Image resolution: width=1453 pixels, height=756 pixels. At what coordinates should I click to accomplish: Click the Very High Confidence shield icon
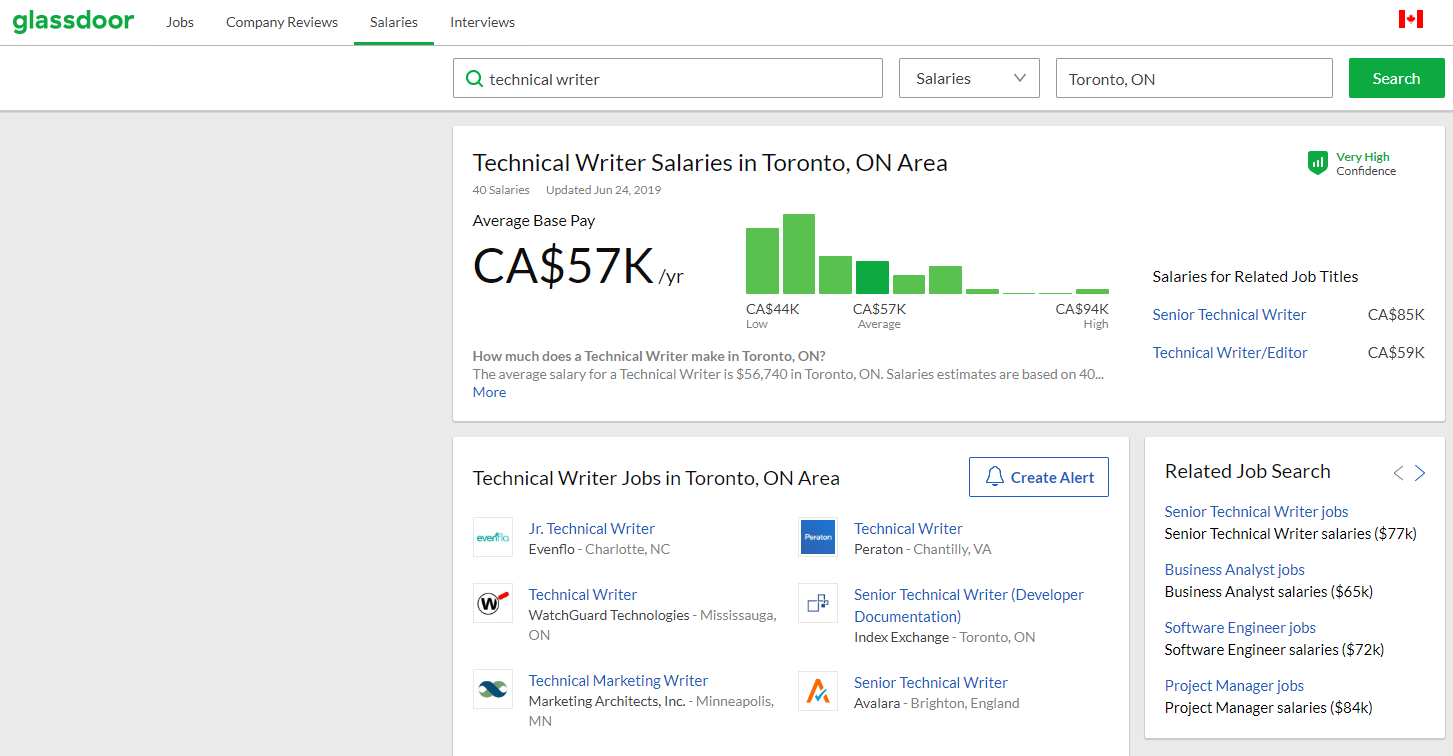(x=1318, y=163)
